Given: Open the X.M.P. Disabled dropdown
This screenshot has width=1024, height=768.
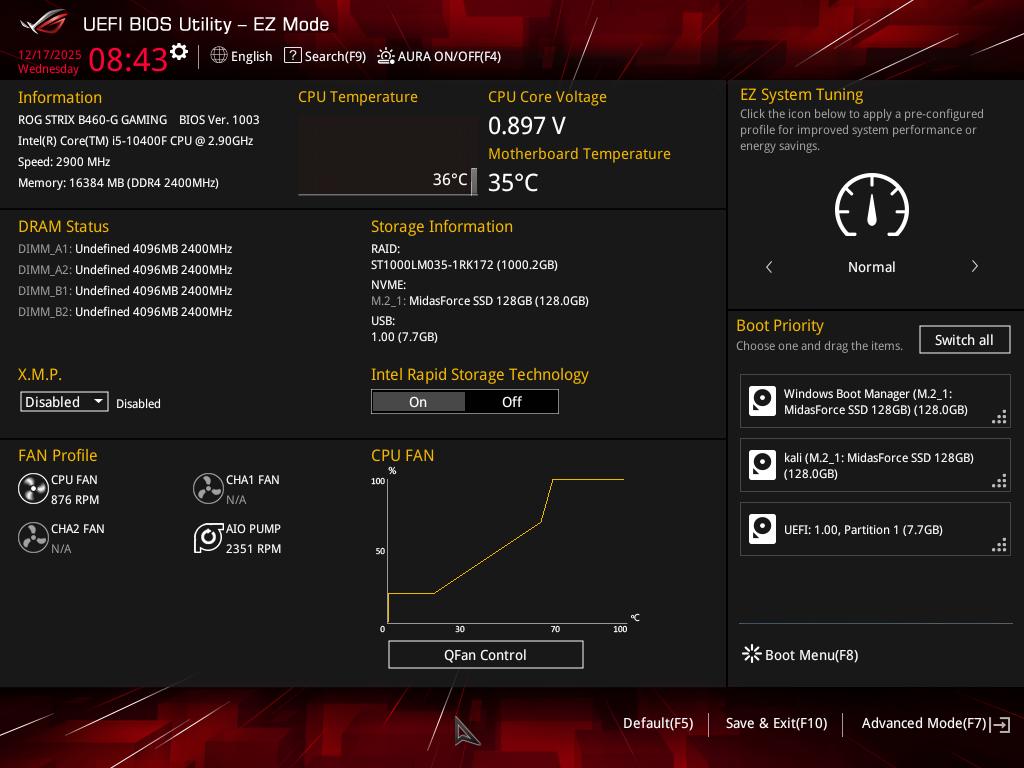Looking at the screenshot, I should tap(65, 402).
